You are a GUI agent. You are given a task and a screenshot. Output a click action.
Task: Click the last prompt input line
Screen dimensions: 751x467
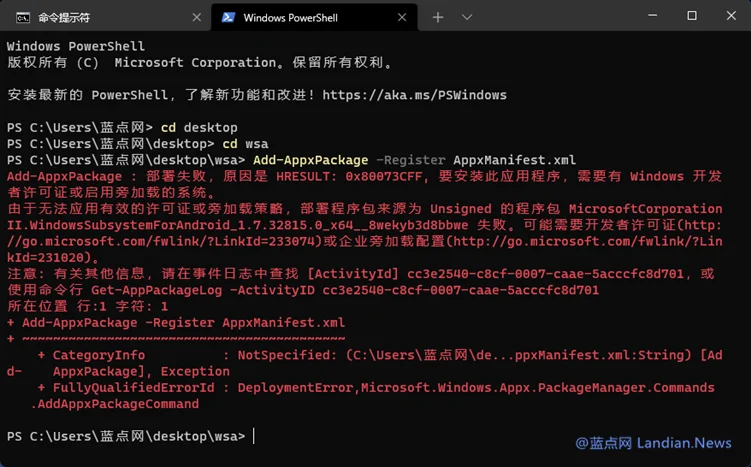(130, 436)
